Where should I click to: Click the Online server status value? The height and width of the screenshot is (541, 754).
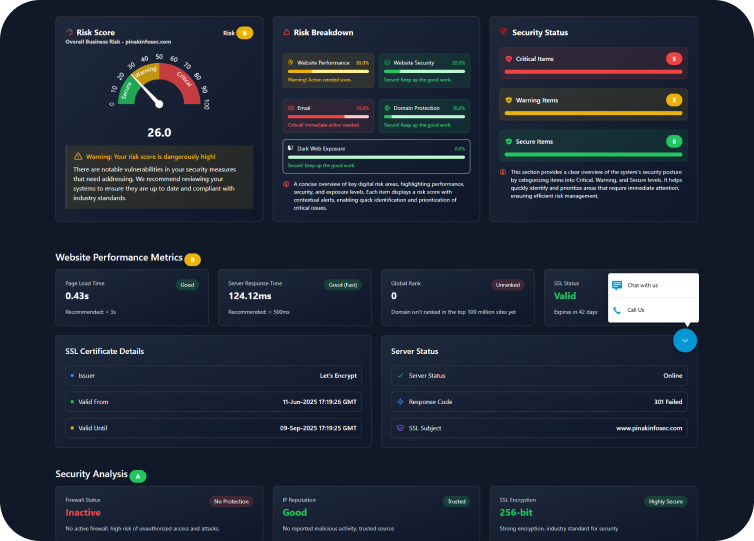pyautogui.click(x=673, y=376)
